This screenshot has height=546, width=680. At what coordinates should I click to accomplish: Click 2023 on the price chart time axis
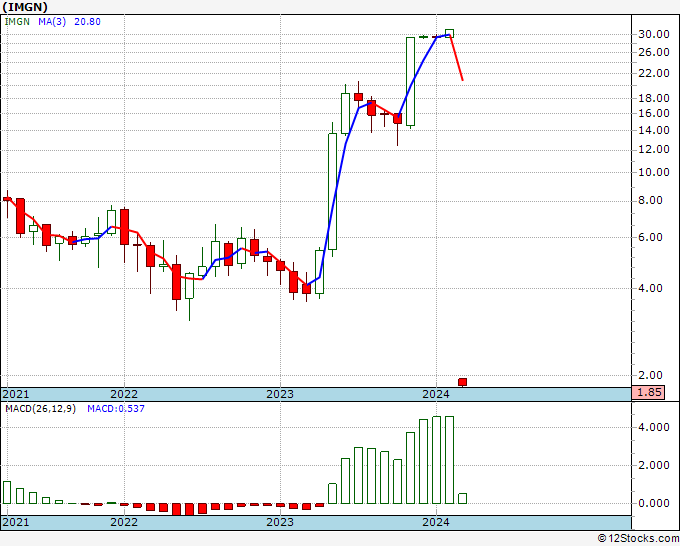point(280,394)
